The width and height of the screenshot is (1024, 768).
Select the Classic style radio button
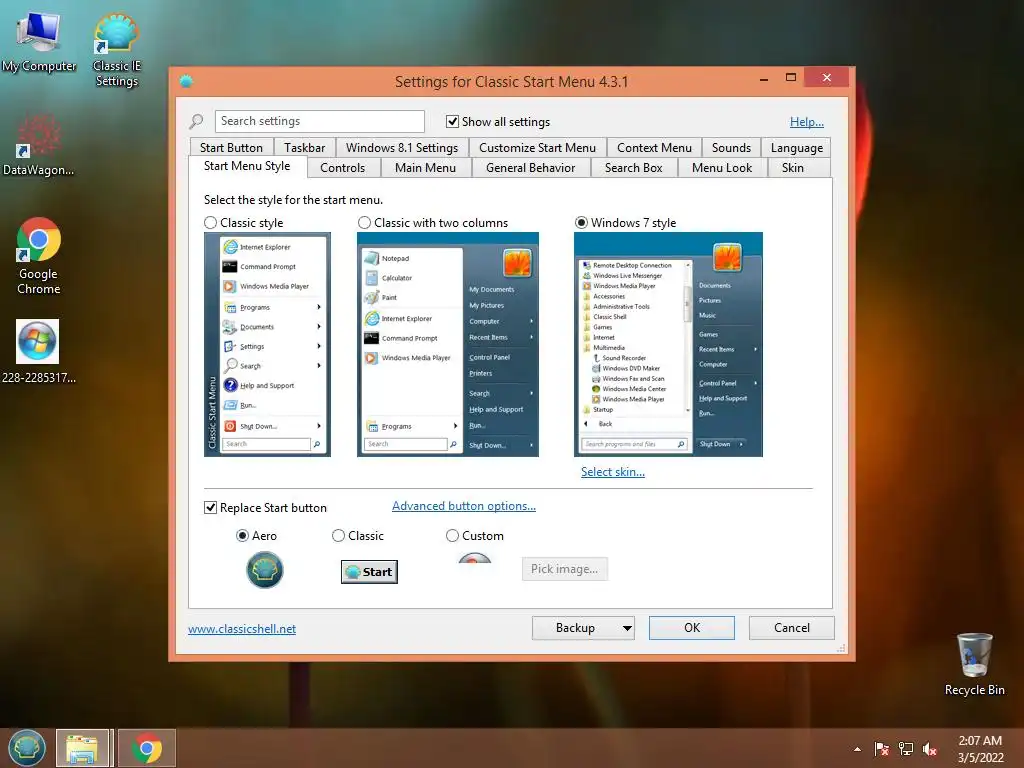[210, 223]
